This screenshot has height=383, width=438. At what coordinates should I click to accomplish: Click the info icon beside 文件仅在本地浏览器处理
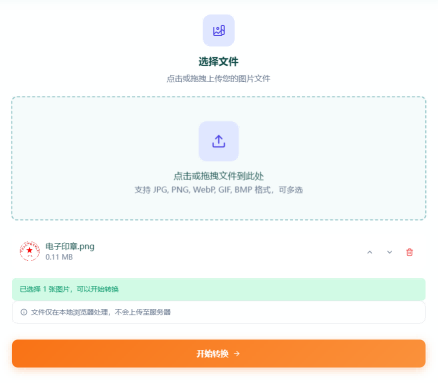click(x=24, y=312)
